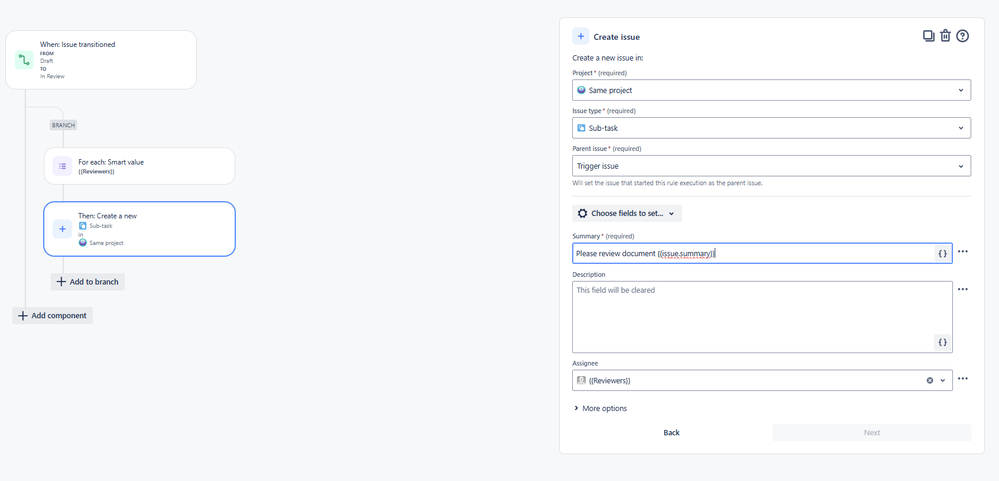Open the Parent issue Trigger issue dropdown
The width and height of the screenshot is (999, 481).
tap(772, 166)
